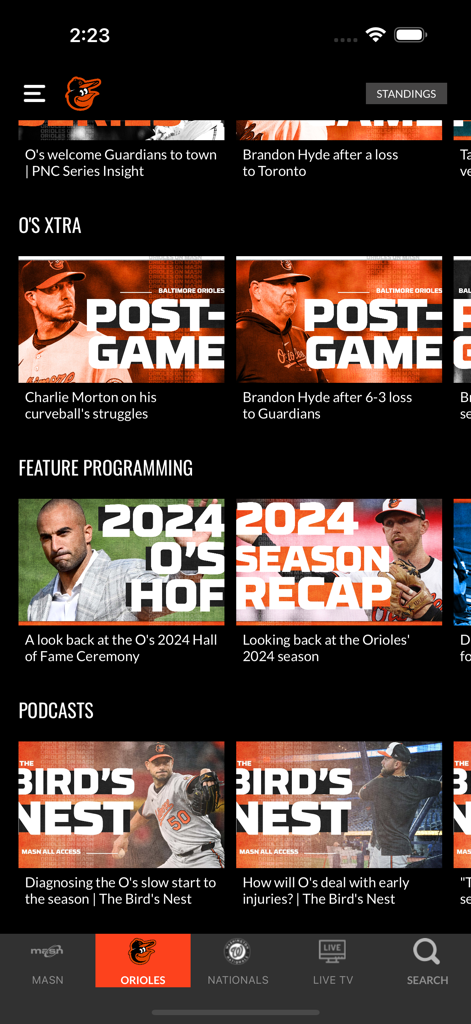Open the hamburger menu

coord(35,93)
